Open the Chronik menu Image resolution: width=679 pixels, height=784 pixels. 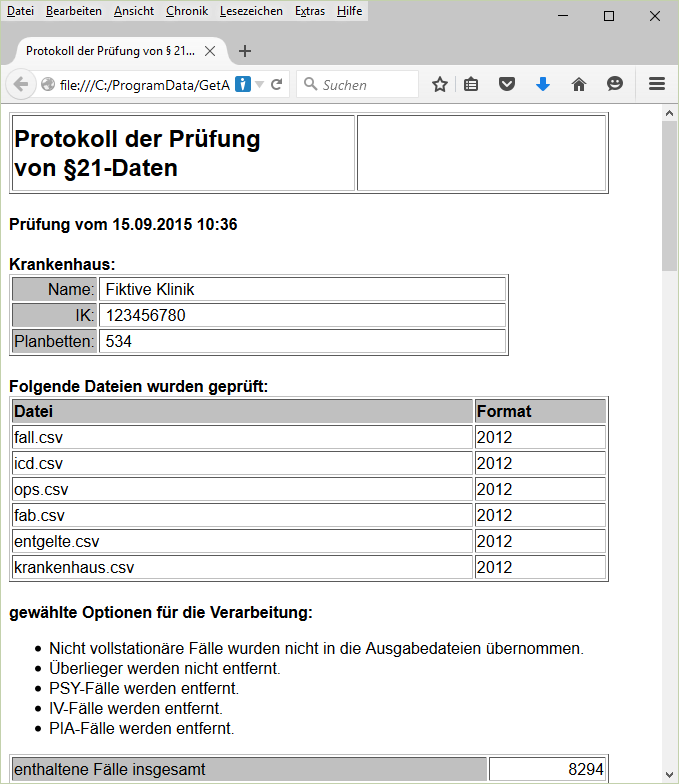tap(187, 10)
